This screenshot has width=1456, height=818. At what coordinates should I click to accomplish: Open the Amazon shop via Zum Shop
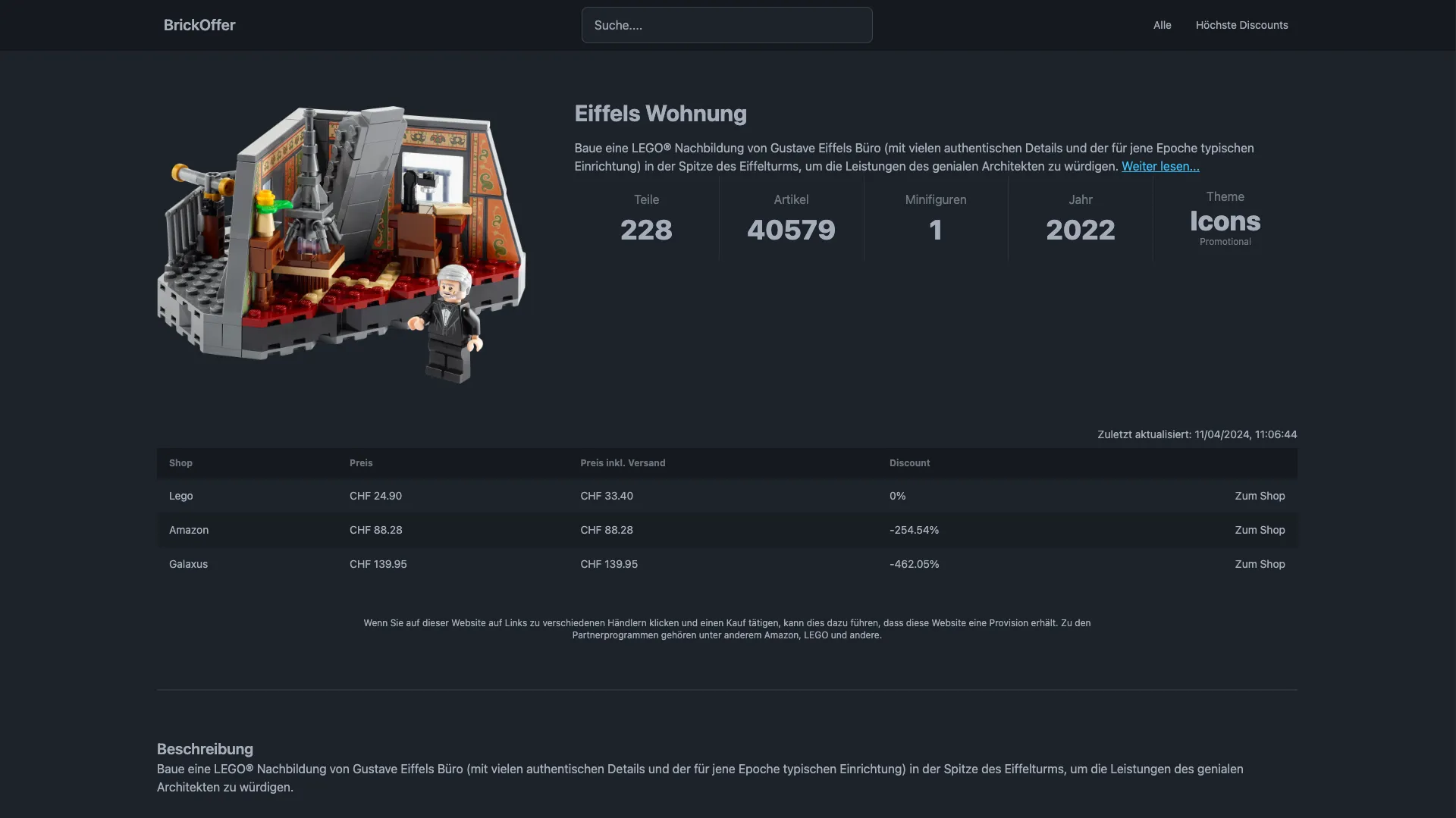click(1259, 530)
